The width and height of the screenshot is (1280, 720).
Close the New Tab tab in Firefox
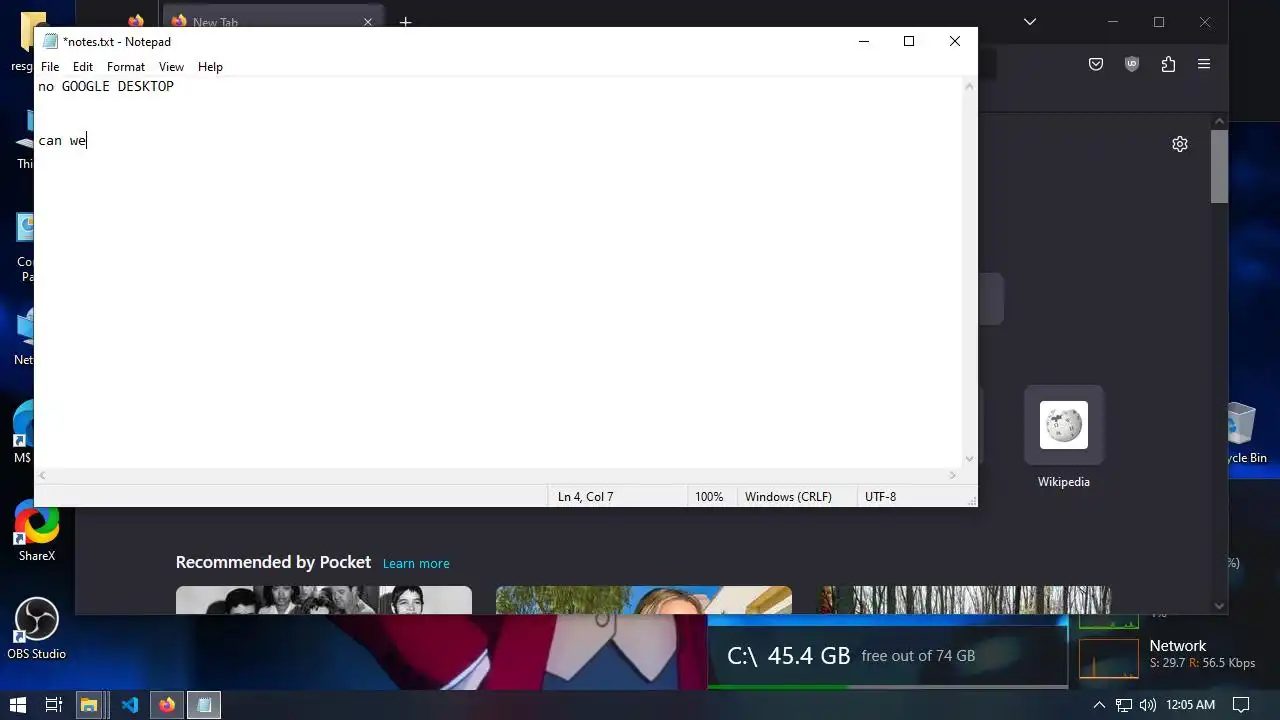(368, 21)
